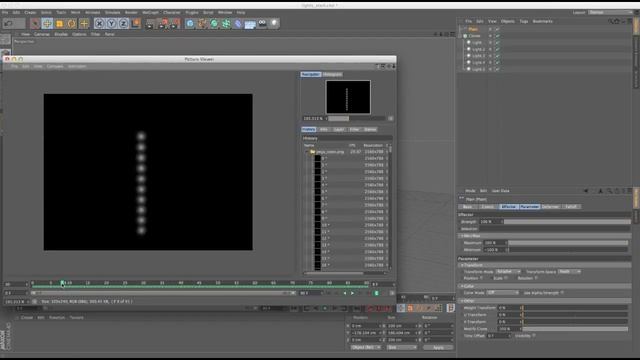Toggle the green checkmark for Light.2
Viewport: 640px width, 360px height.
(x=497, y=49)
